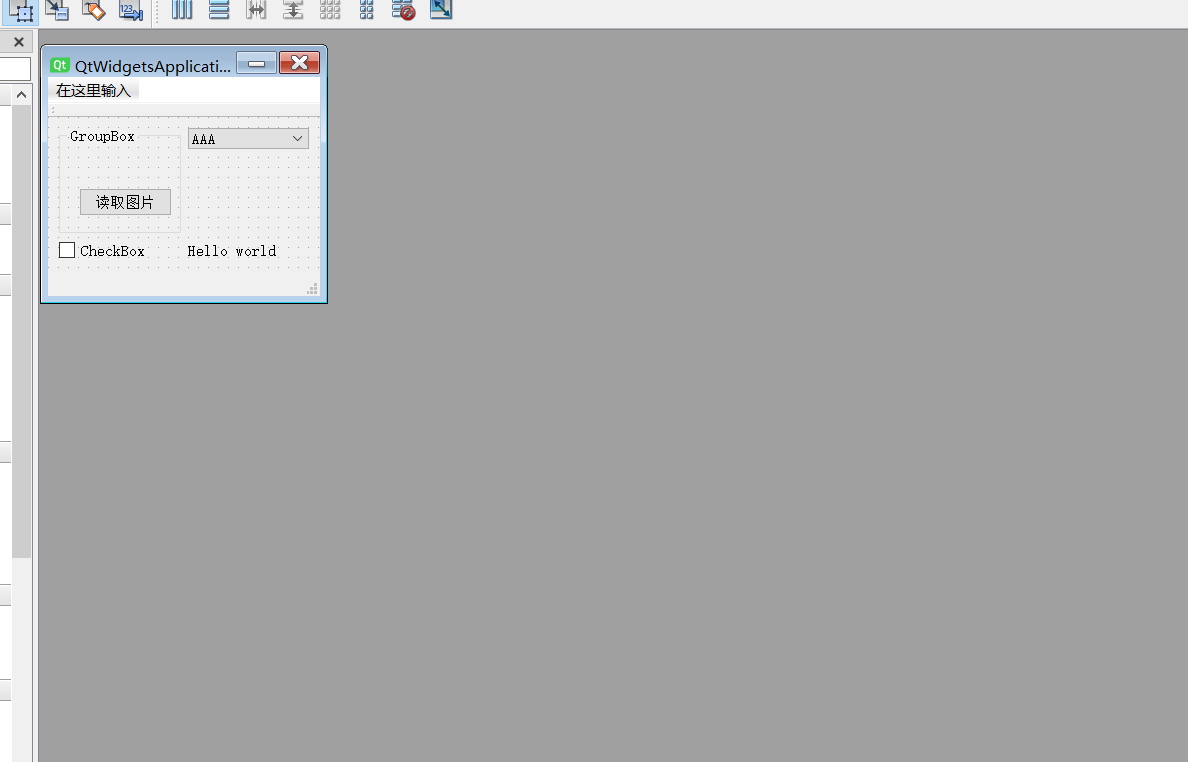Close the left side panel
The height and width of the screenshot is (762, 1188).
coord(19,42)
